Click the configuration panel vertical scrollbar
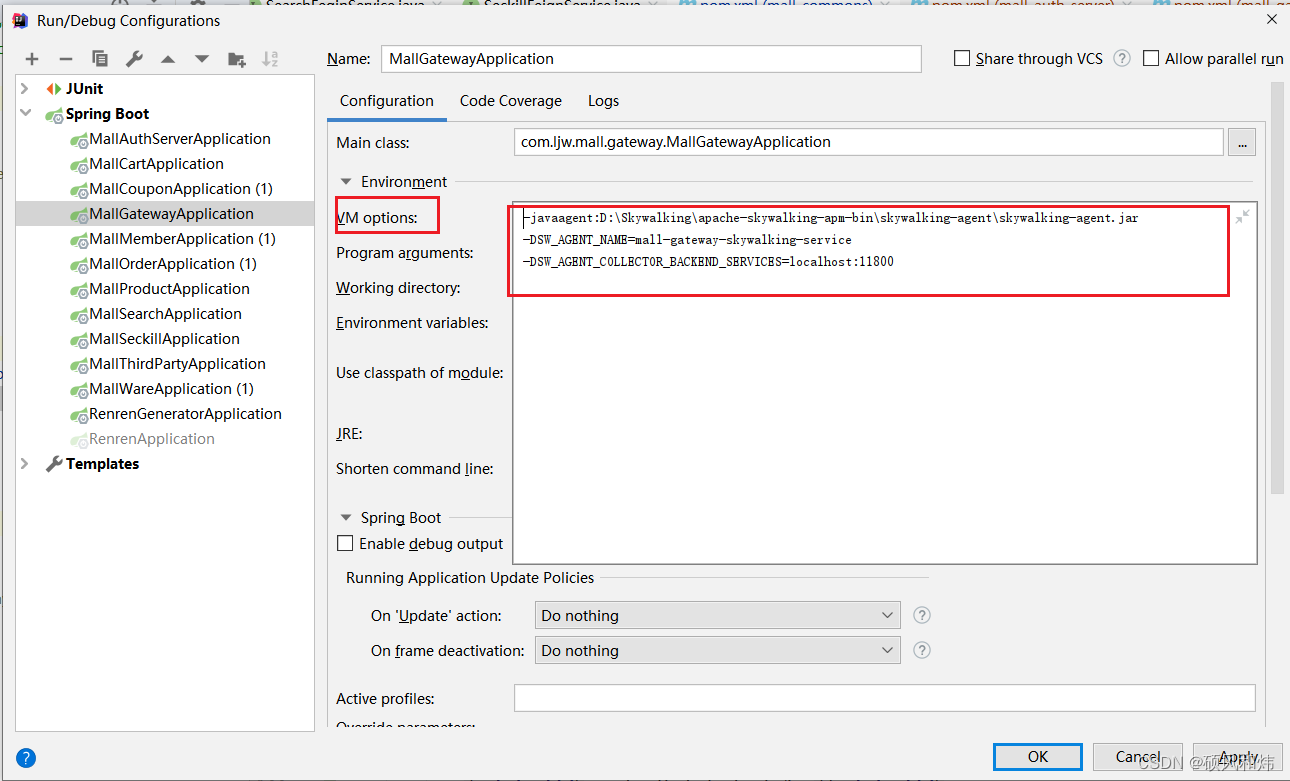The height and width of the screenshot is (781, 1290). 1277,290
